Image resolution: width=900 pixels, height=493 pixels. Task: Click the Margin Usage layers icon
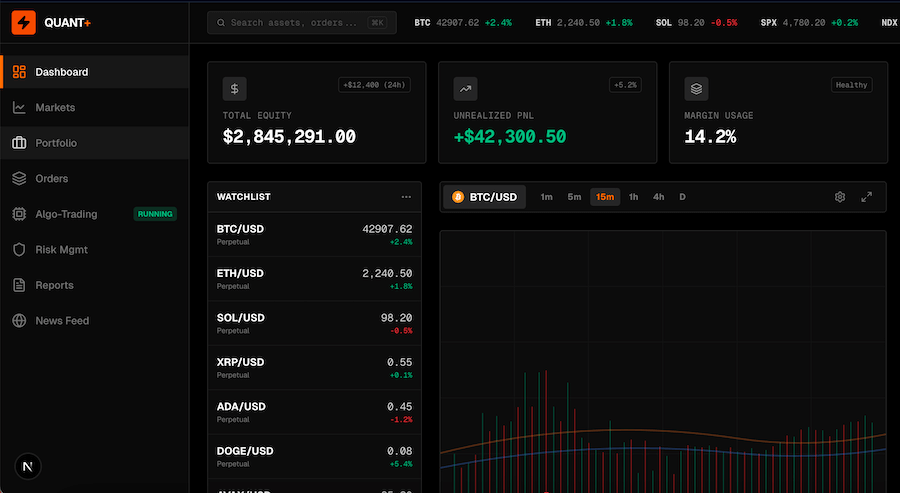pos(696,89)
